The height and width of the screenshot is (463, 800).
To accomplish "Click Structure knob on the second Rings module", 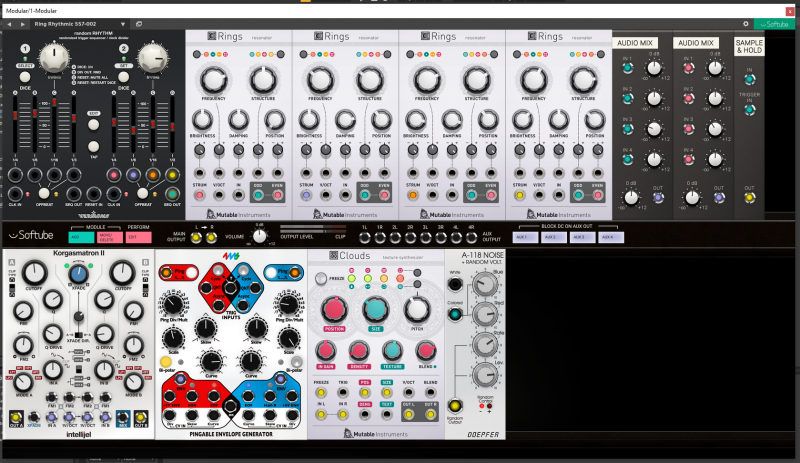I will [369, 80].
